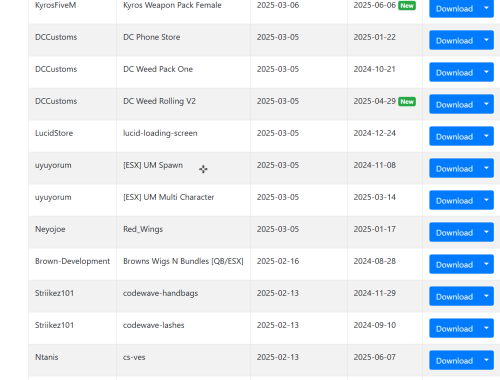Viewport: 500px width, 380px height.
Task: Download [ESX] UM Multi Character
Action: pos(454,200)
